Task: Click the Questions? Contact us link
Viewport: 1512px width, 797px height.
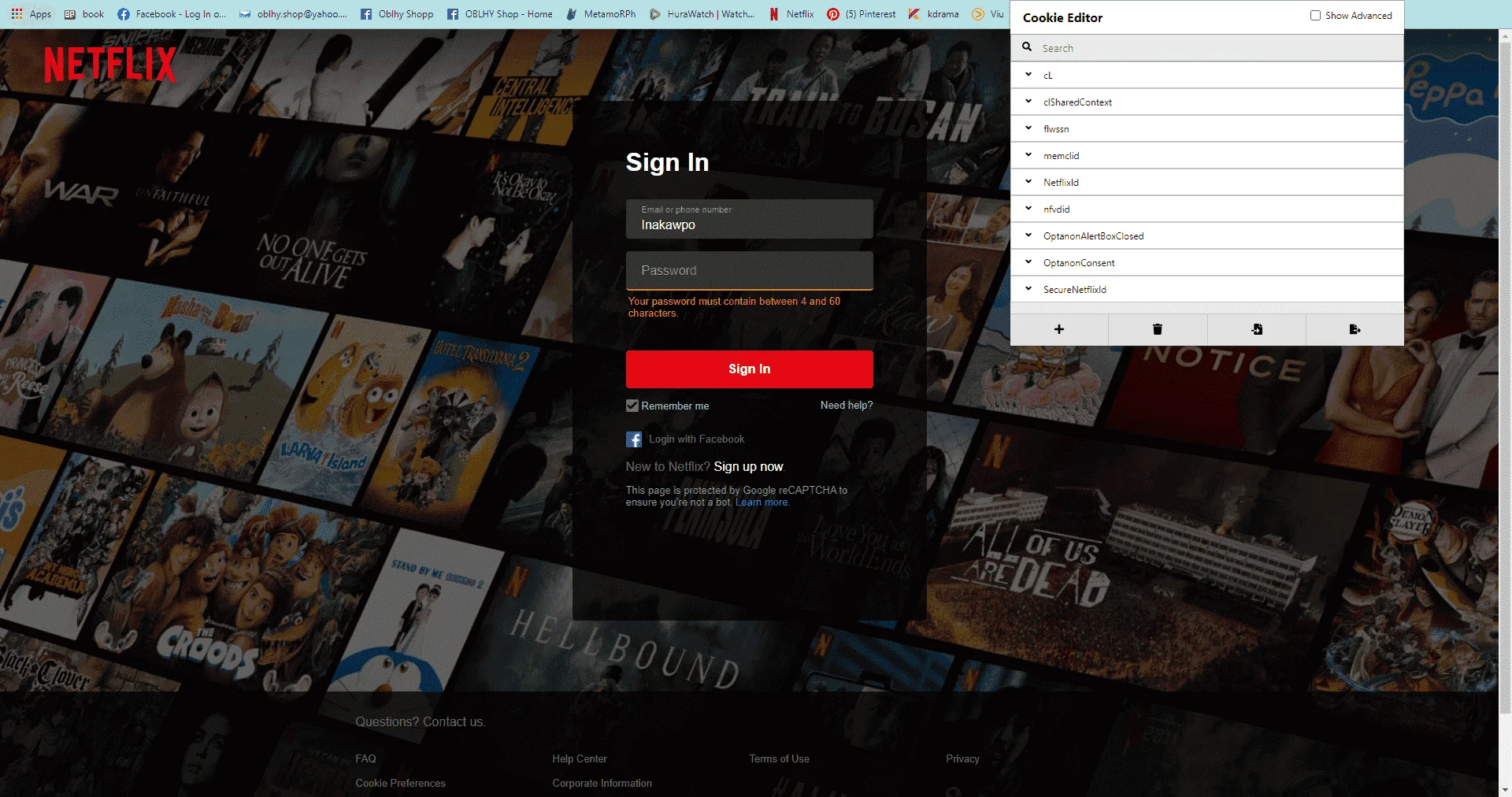Action: pyautogui.click(x=421, y=722)
